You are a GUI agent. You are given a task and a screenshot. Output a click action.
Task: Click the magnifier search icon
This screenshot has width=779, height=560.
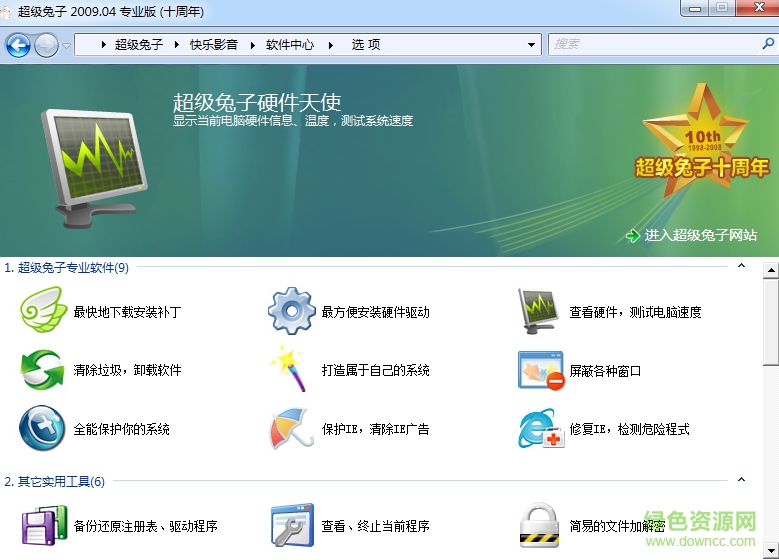tap(768, 44)
